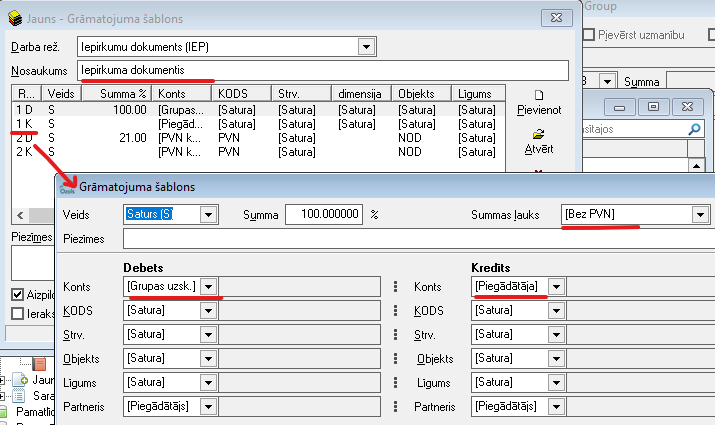Click the Nosaukums text field
This screenshot has height=425, width=715.
(323, 70)
